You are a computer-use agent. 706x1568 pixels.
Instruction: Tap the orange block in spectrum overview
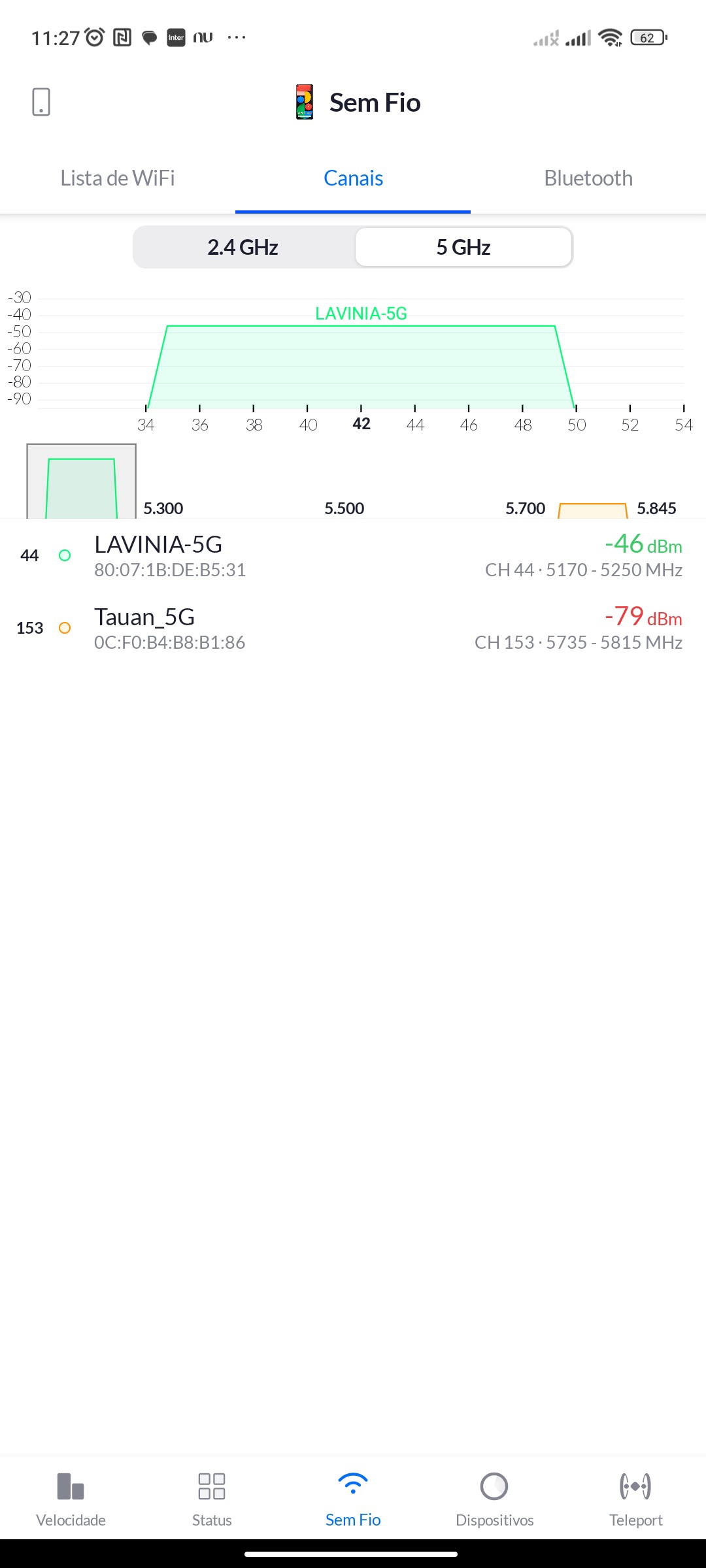coord(593,511)
